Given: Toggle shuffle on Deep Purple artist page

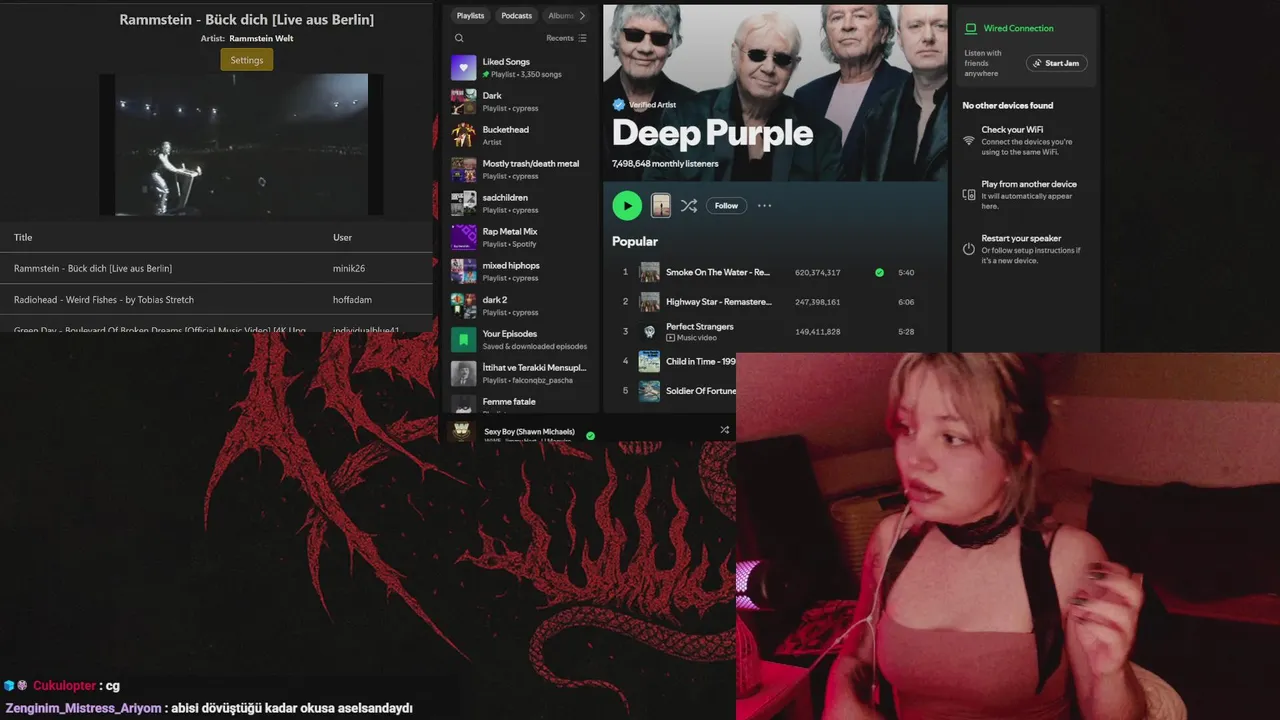Looking at the screenshot, I should [689, 206].
